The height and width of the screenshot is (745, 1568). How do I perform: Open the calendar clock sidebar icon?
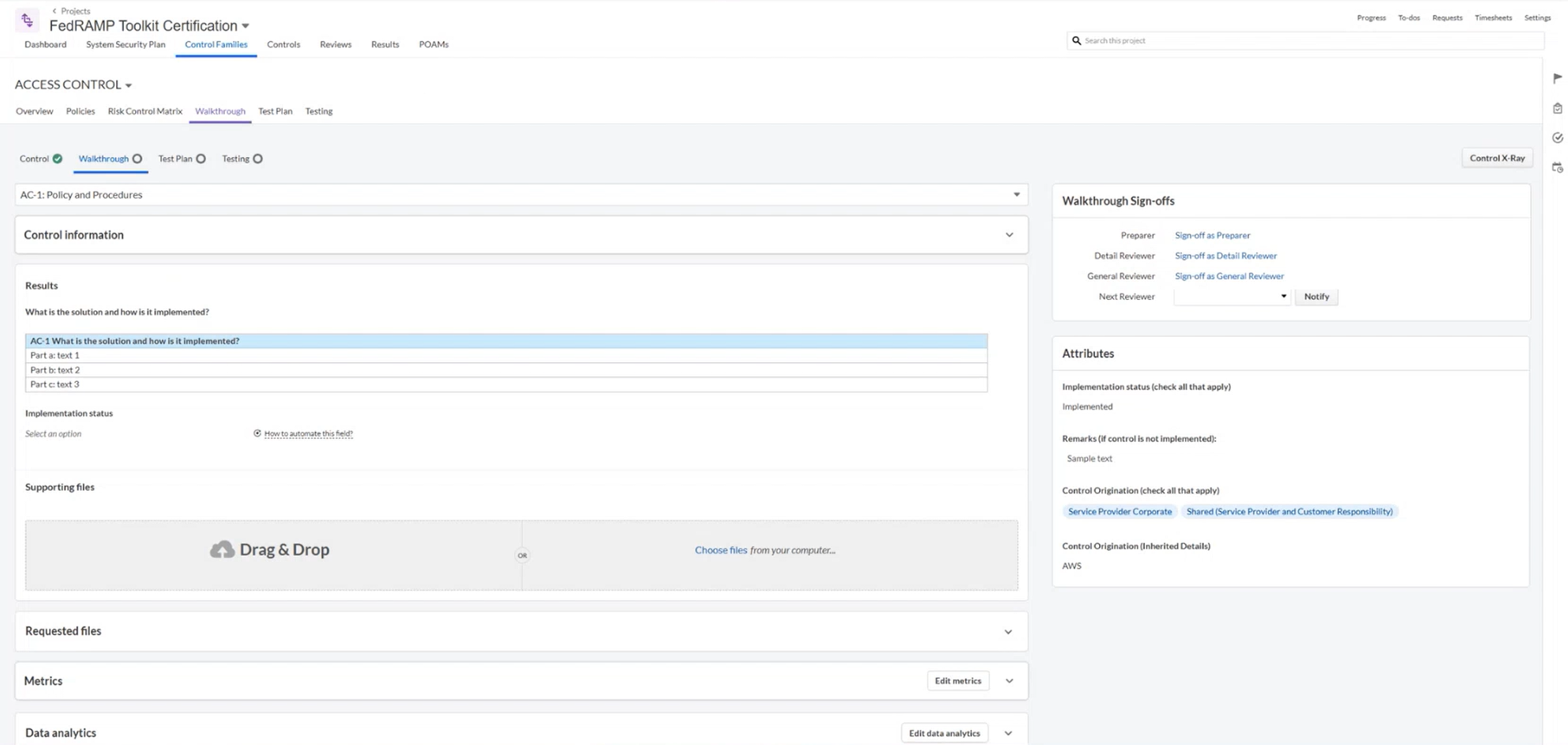coord(1557,167)
